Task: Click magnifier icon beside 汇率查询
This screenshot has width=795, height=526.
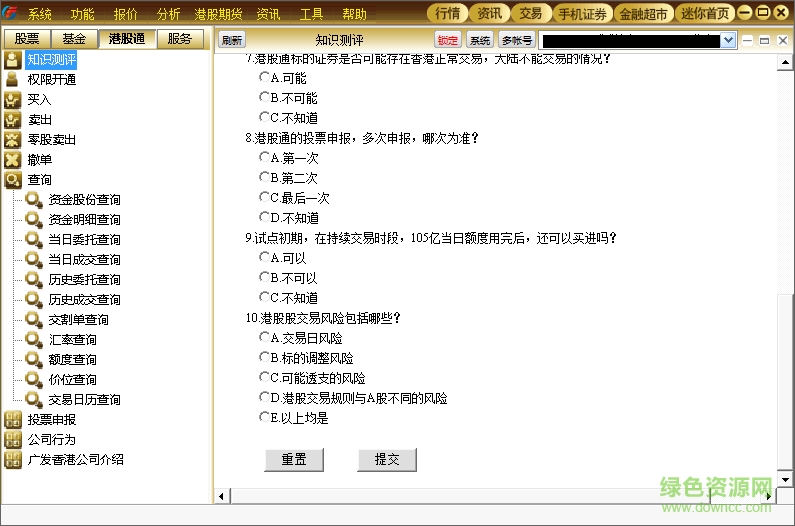Action: [34, 339]
